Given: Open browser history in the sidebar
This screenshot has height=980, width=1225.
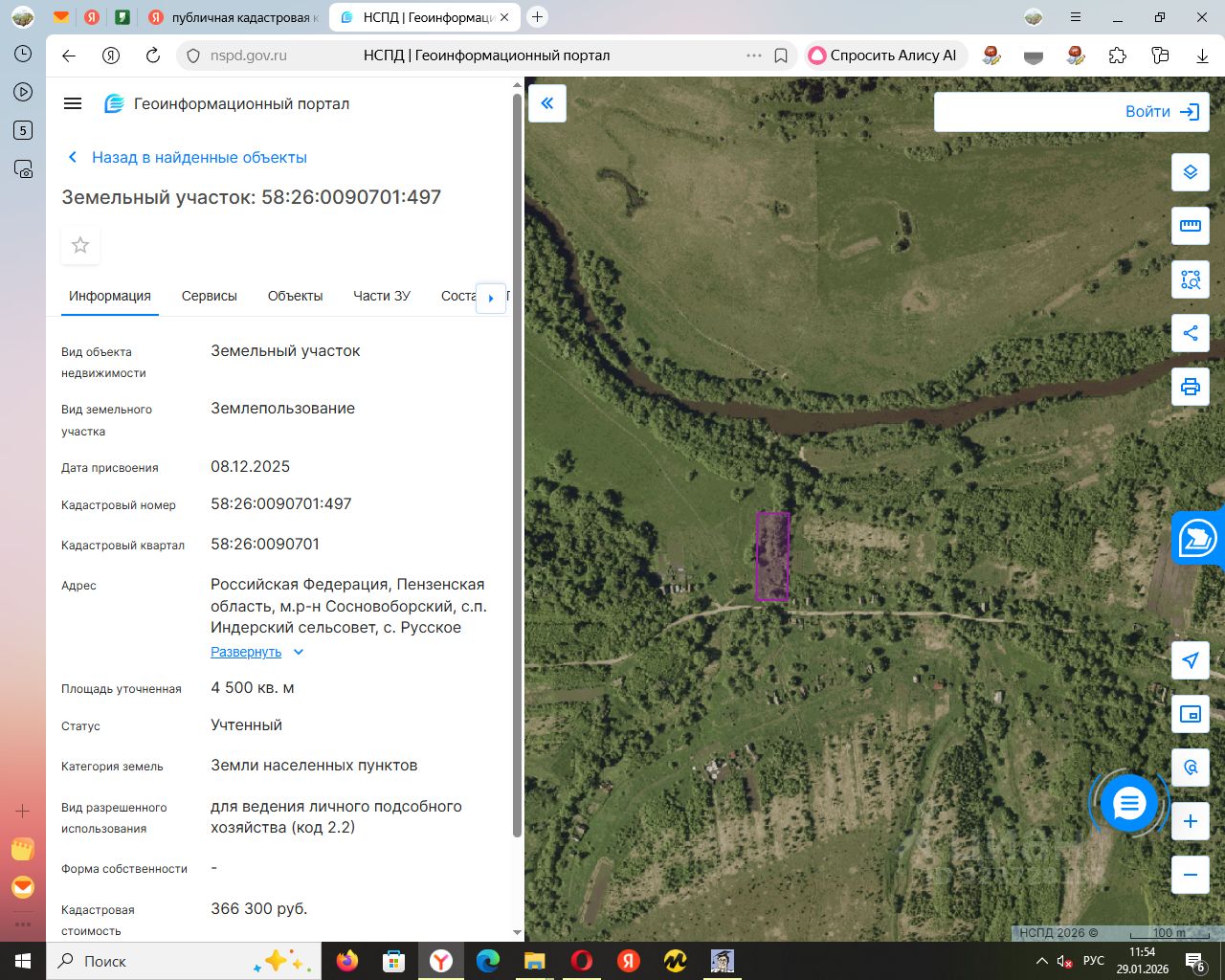Looking at the screenshot, I should (23, 54).
